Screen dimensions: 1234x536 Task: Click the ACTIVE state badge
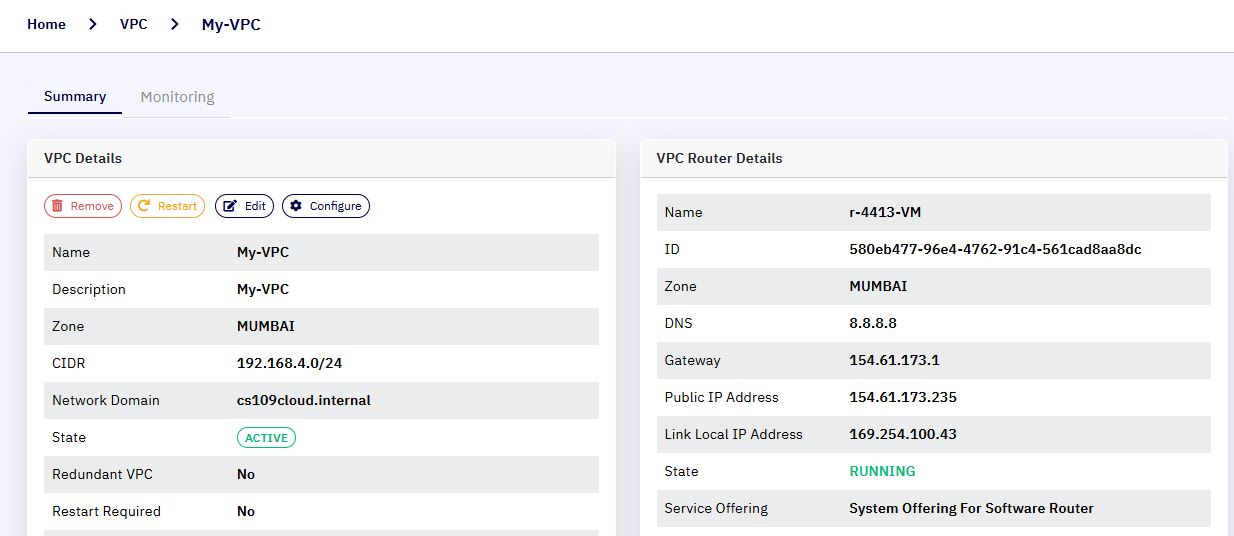pos(266,438)
